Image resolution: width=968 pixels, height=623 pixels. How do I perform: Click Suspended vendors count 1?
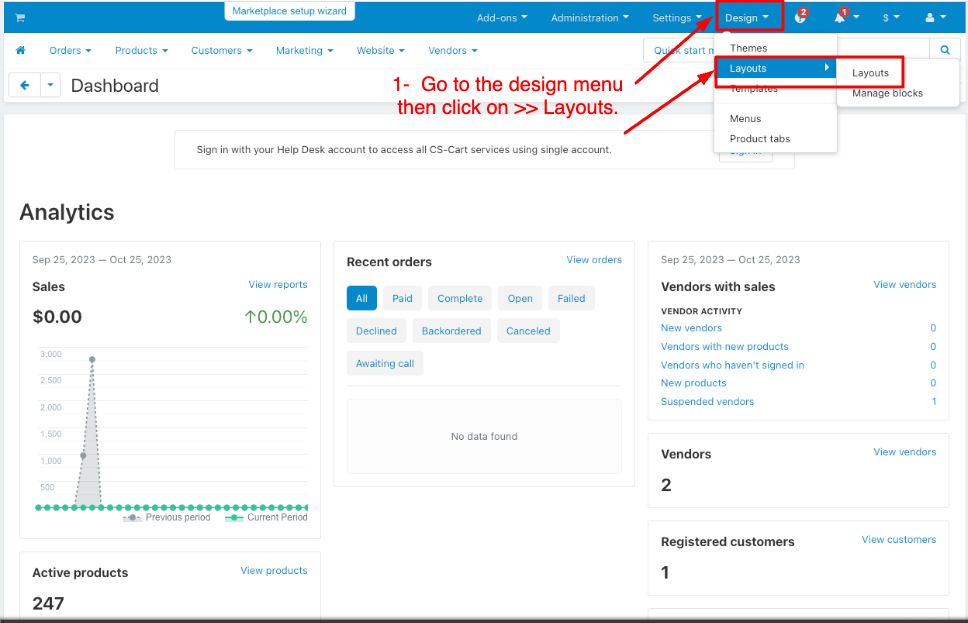pos(934,401)
